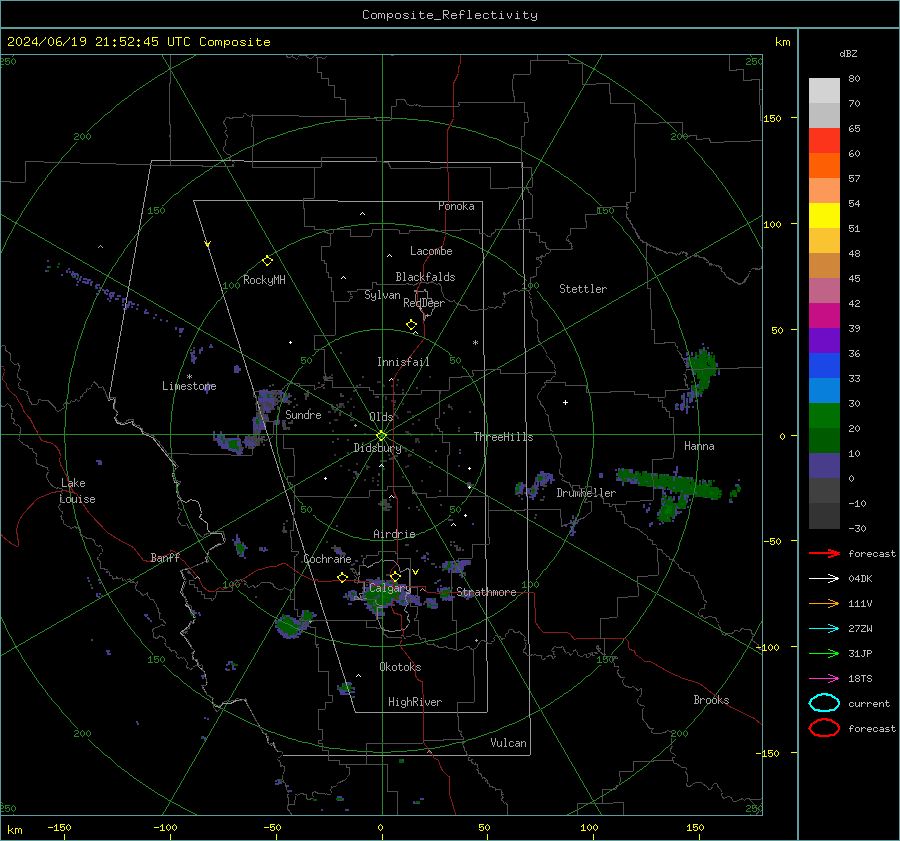Select the yellow diamond marker below Cochrane

pyautogui.click(x=343, y=577)
